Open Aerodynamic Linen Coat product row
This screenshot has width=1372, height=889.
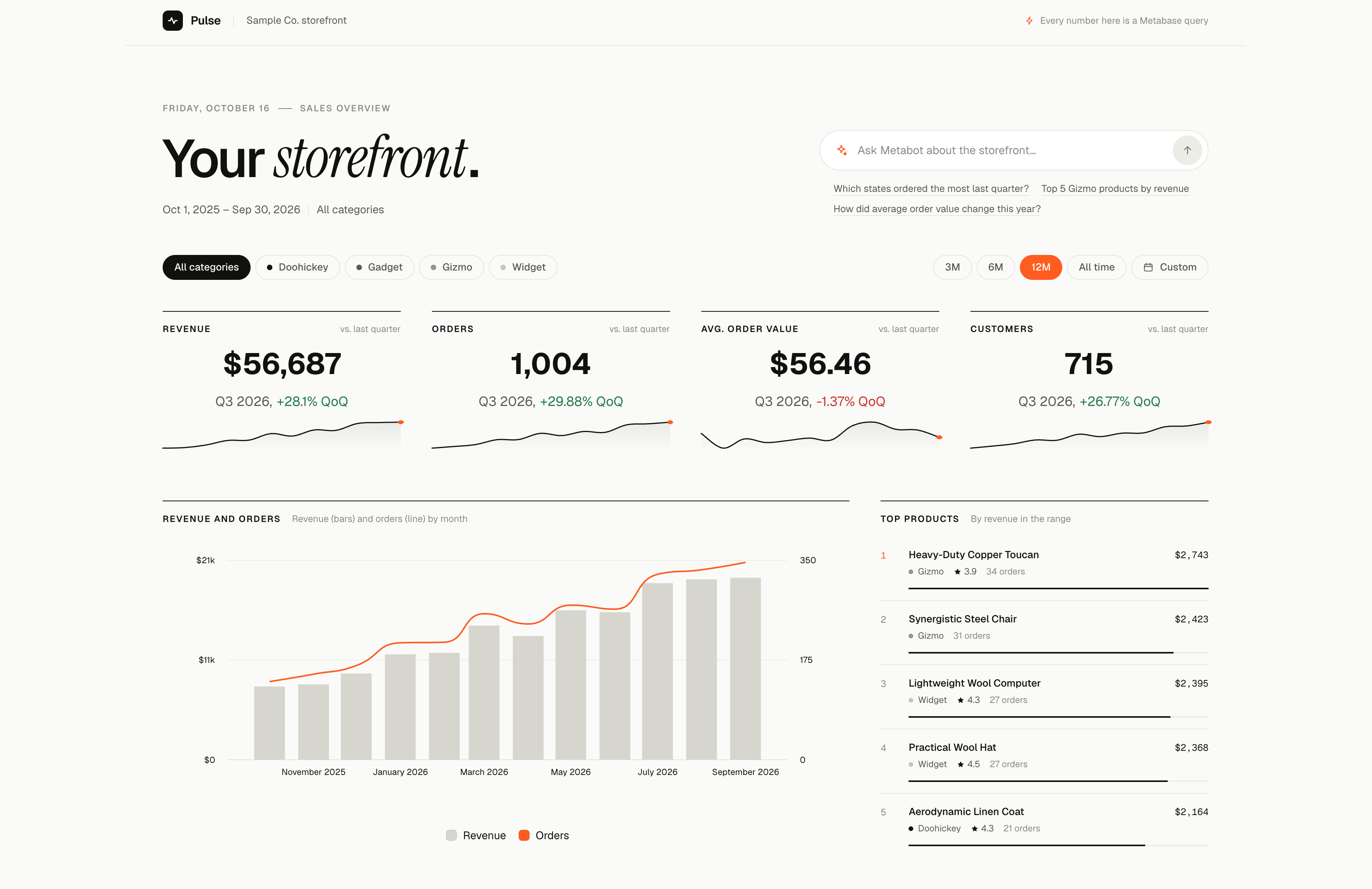1045,825
